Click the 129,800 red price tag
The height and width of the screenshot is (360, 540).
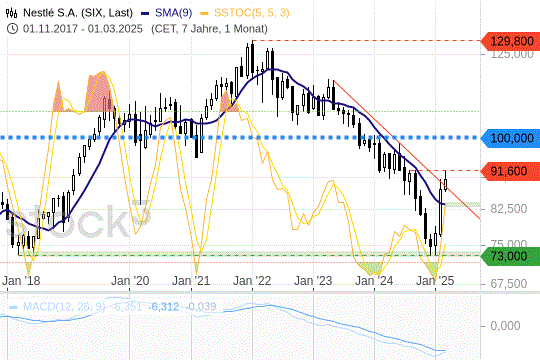click(510, 41)
